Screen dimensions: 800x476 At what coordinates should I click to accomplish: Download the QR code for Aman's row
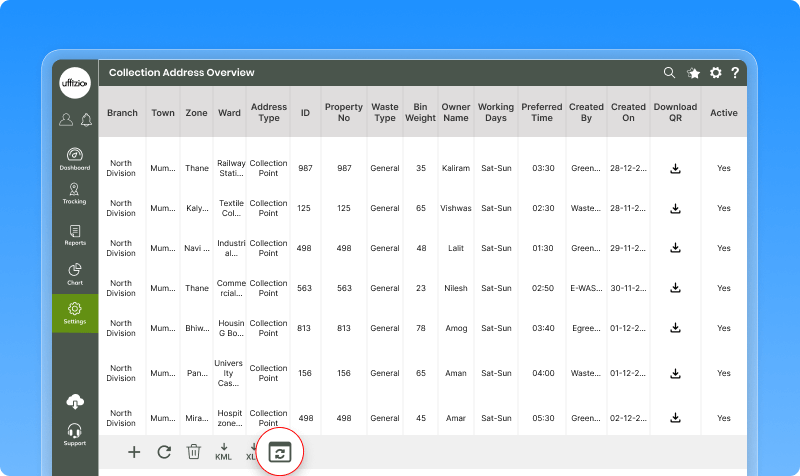(675, 372)
